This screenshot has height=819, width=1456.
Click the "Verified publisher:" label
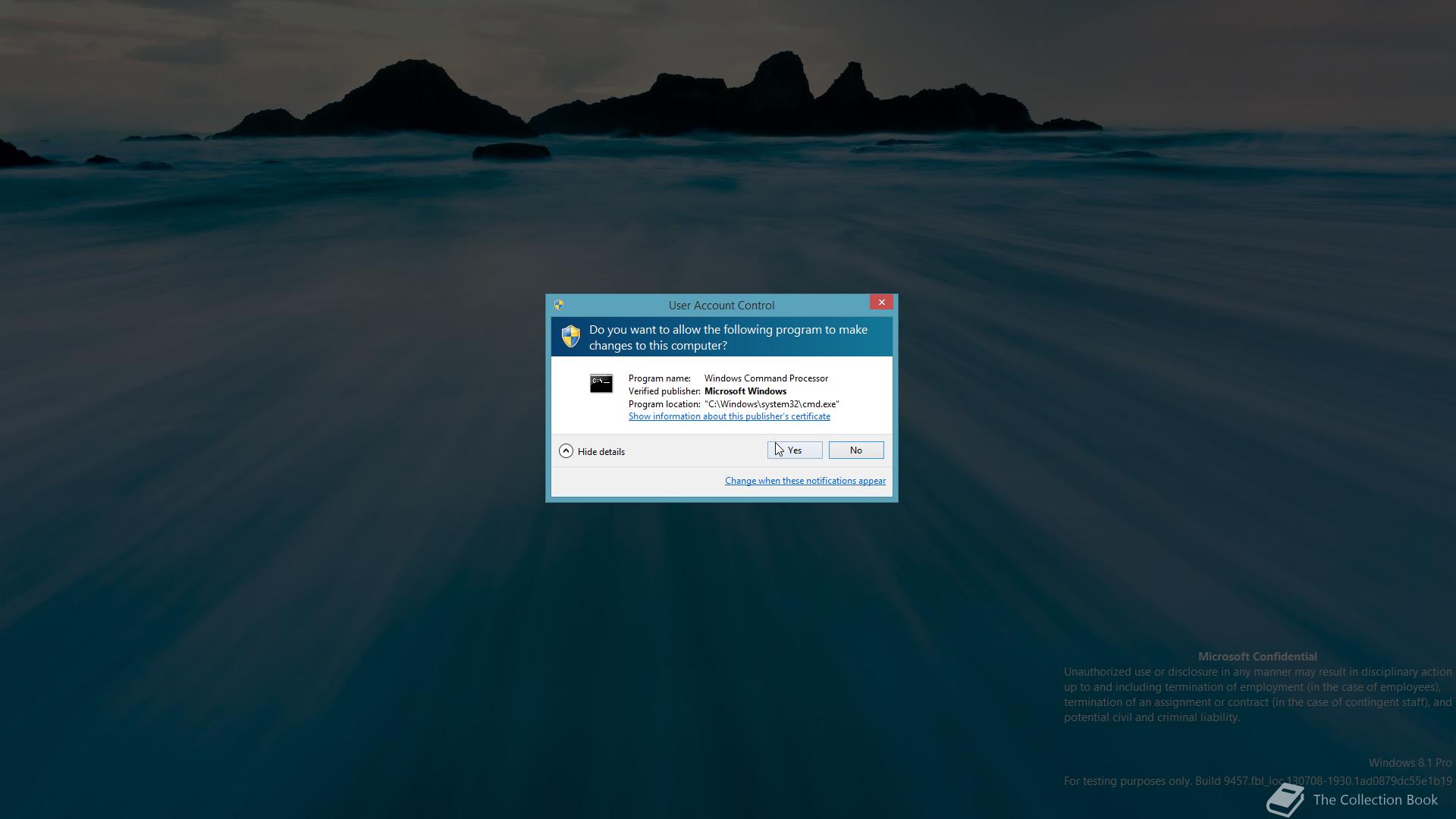(x=664, y=391)
